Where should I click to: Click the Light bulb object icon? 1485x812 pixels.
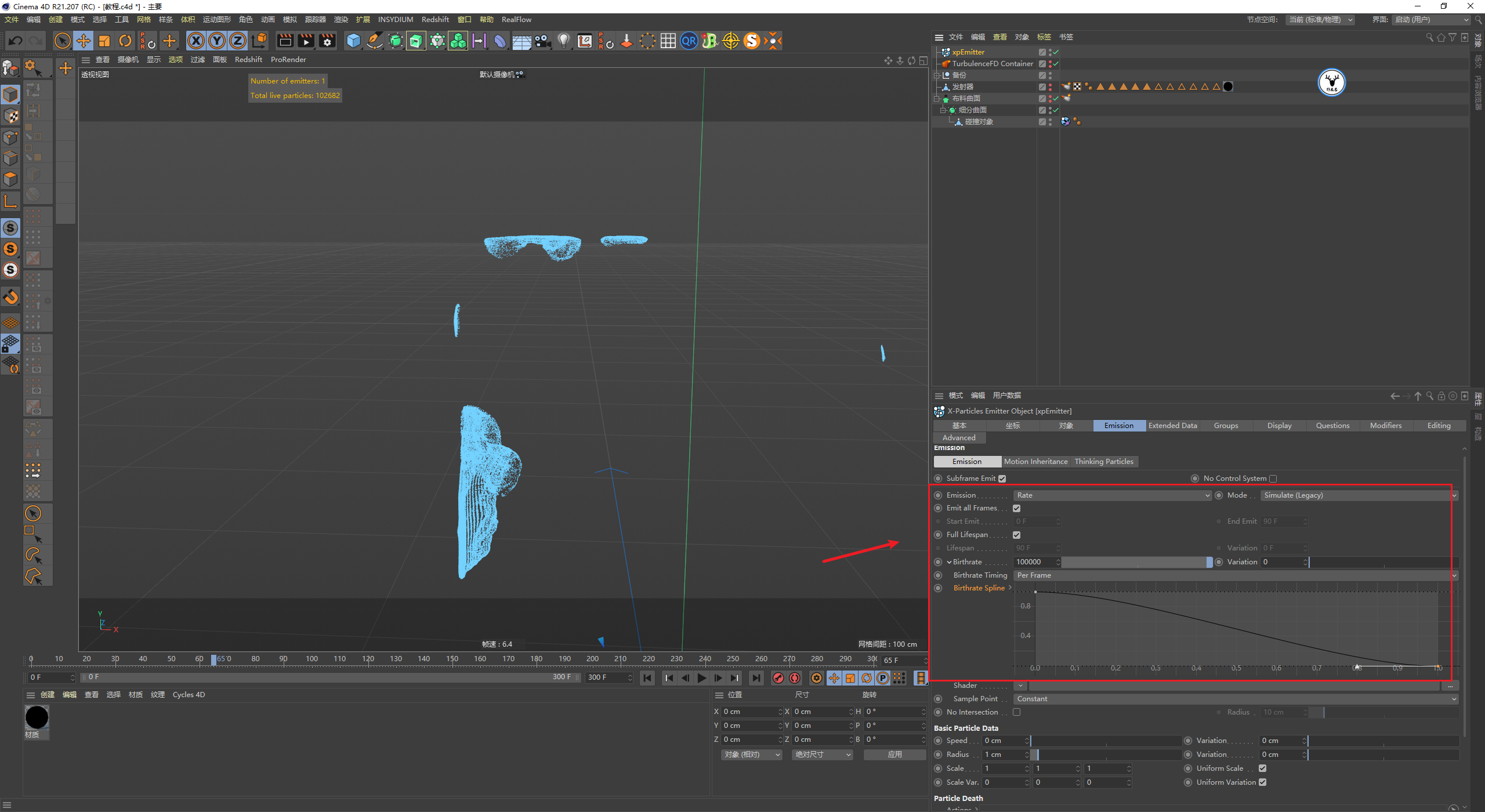click(x=563, y=41)
